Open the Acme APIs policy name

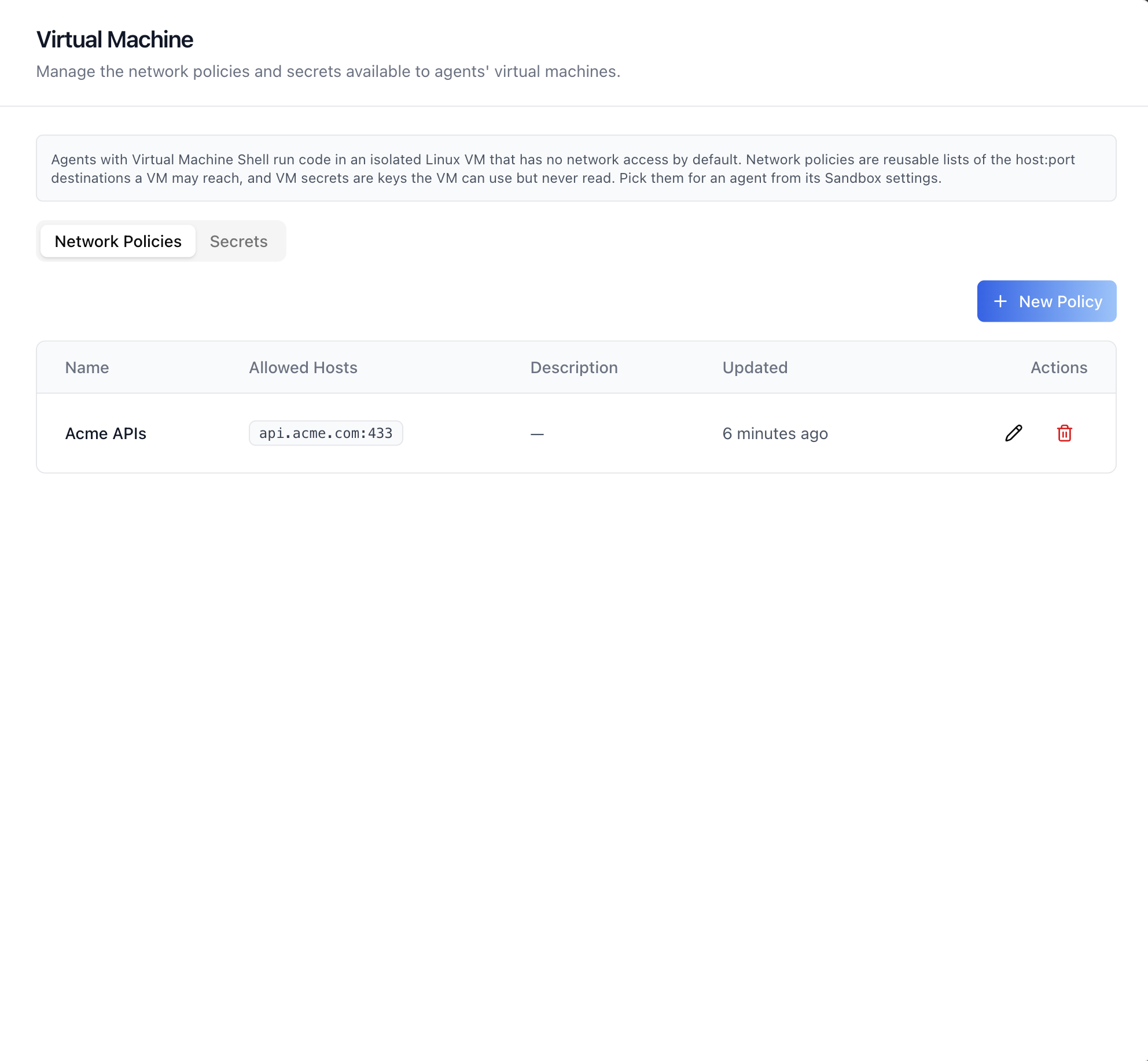coord(106,433)
